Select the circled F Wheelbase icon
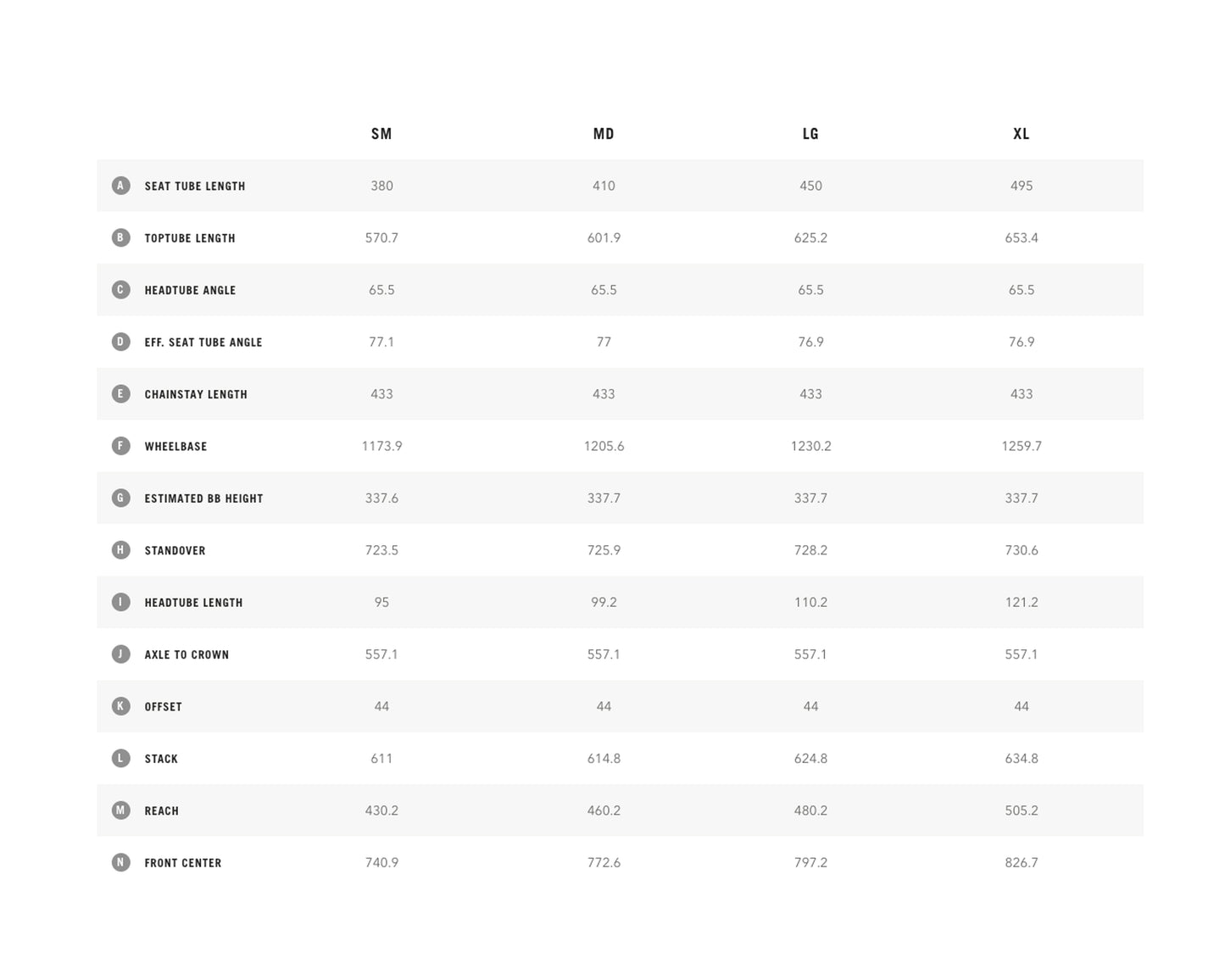 120,446
